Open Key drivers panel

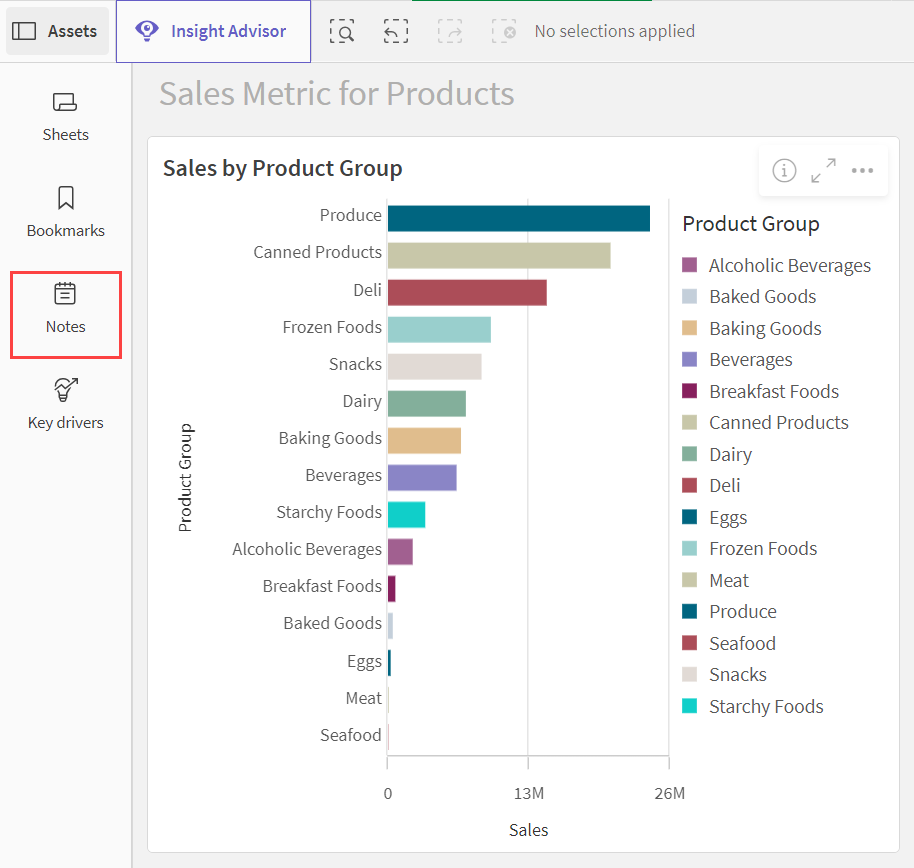[x=65, y=404]
